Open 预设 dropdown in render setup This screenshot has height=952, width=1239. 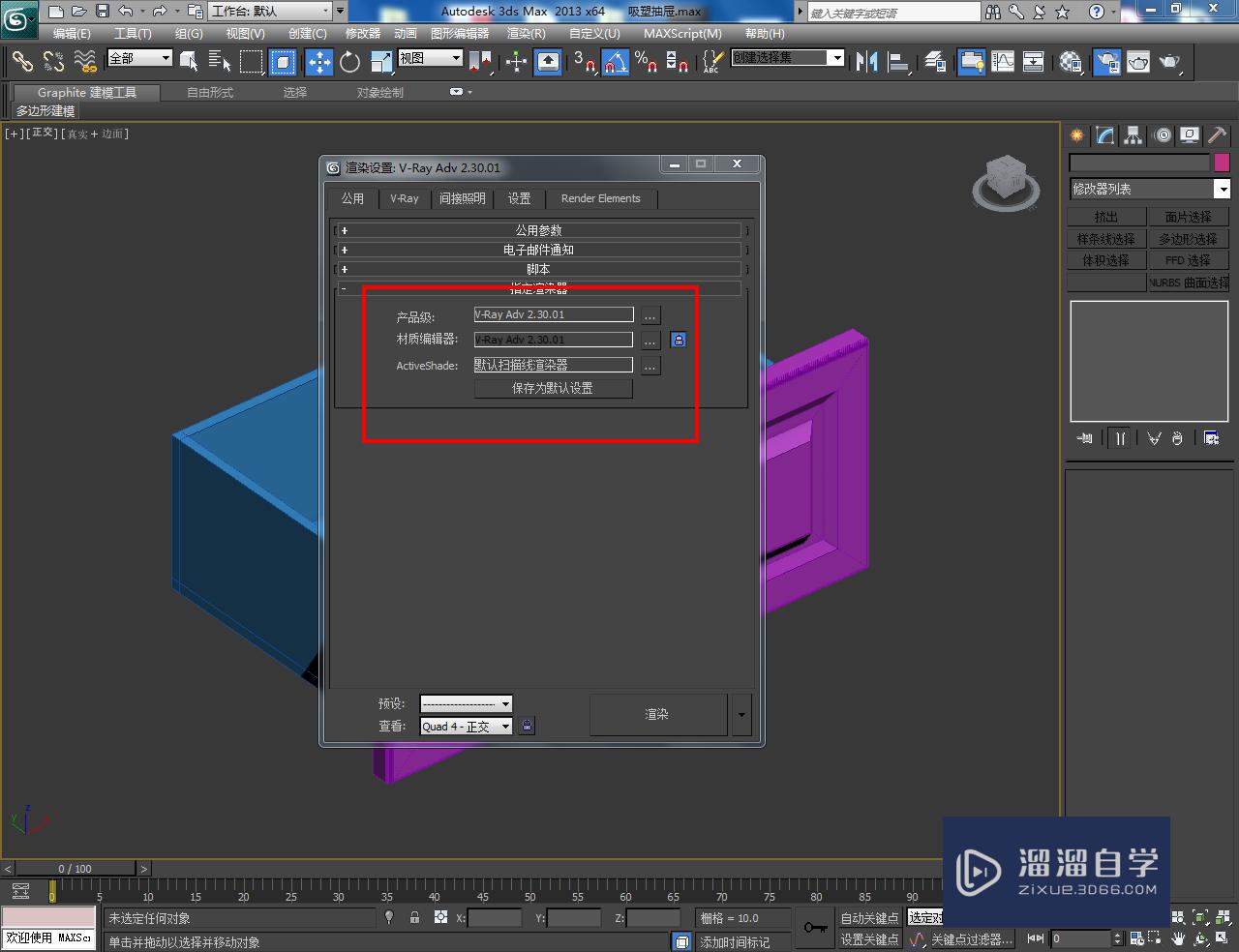(x=466, y=703)
